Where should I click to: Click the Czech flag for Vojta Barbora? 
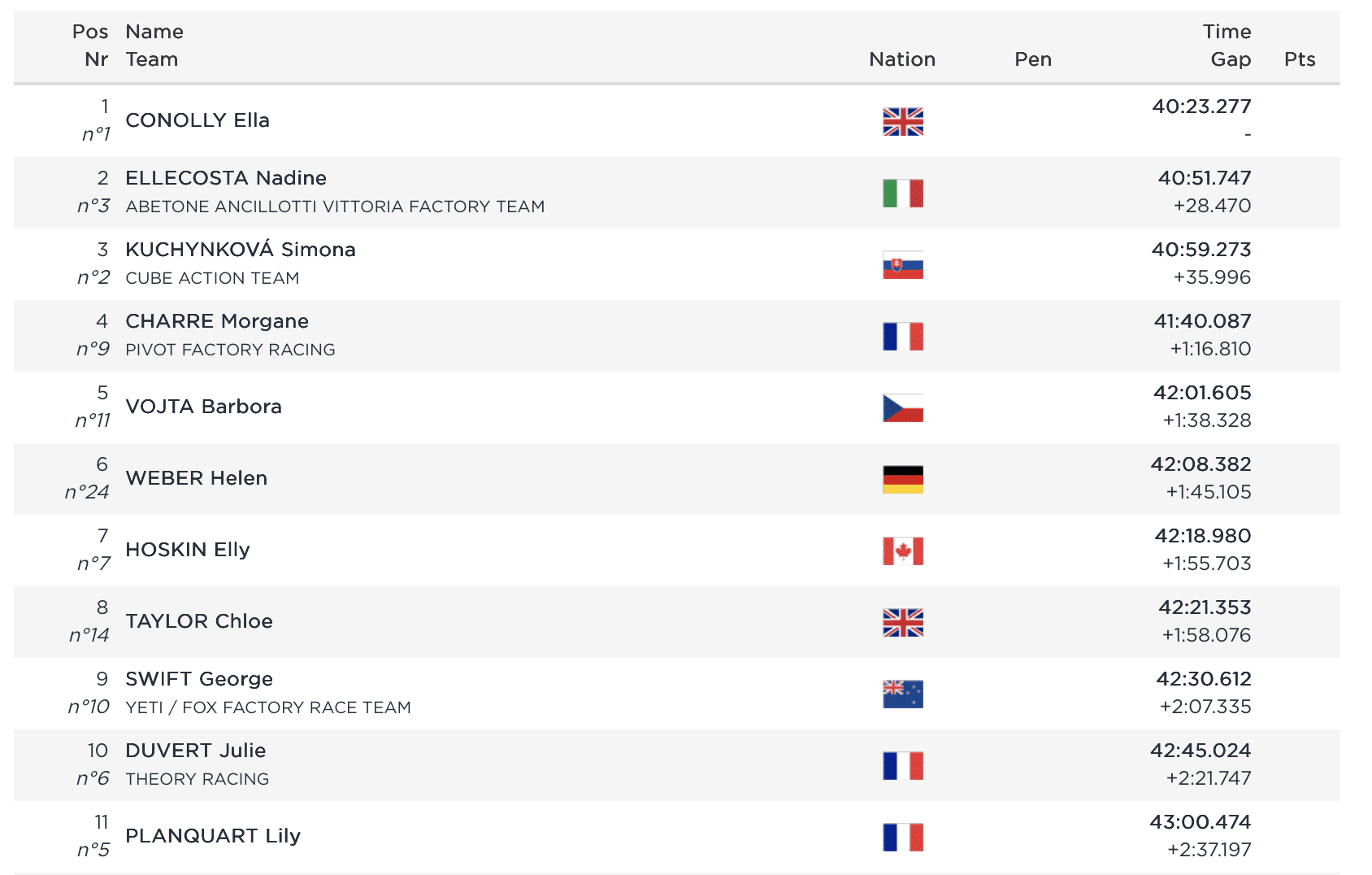pyautogui.click(x=902, y=408)
